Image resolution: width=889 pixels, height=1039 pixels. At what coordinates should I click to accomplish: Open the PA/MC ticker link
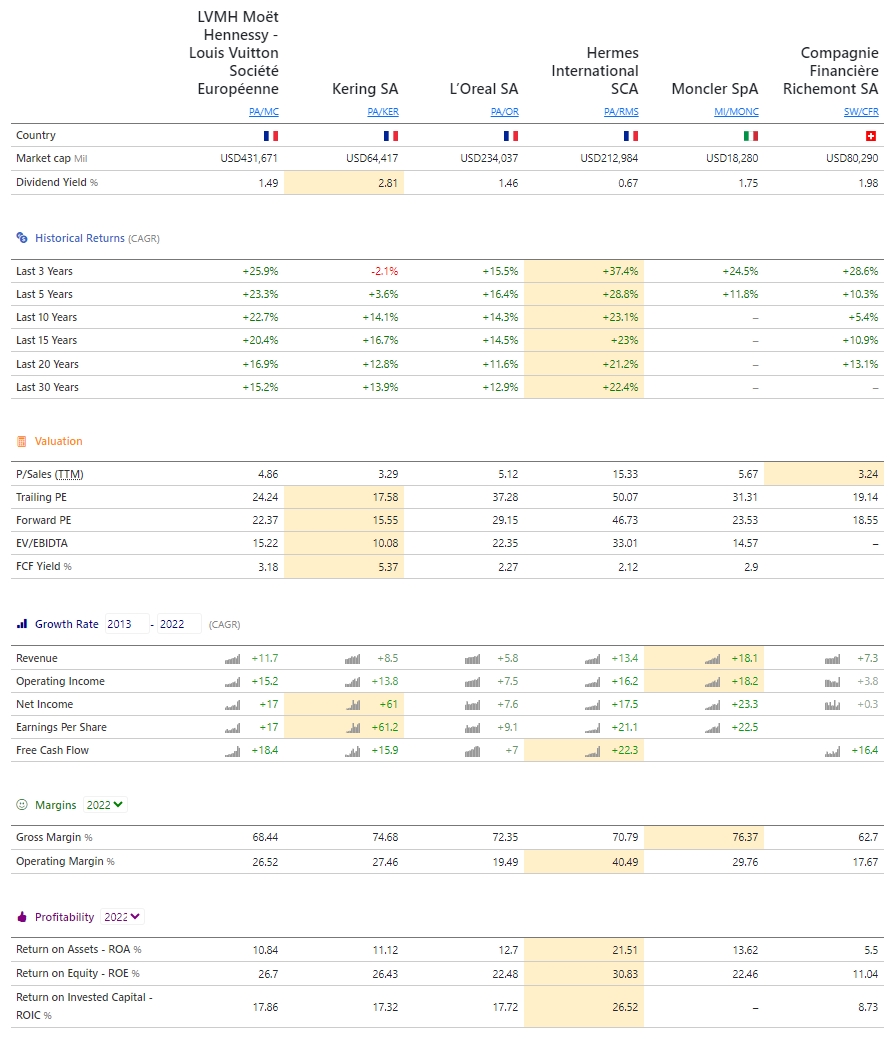(x=264, y=112)
